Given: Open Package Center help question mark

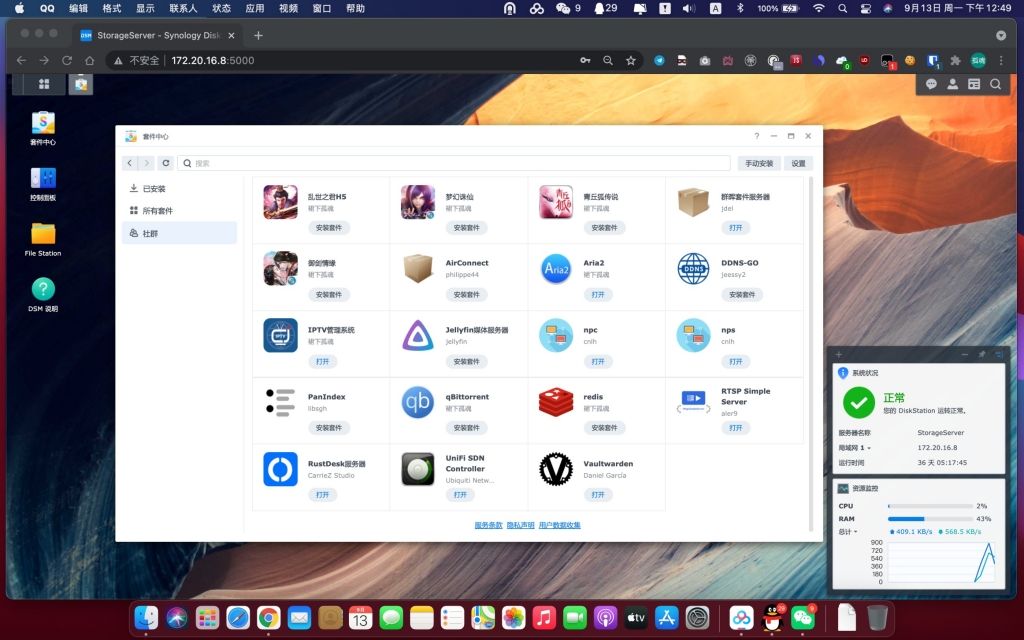Looking at the screenshot, I should tap(757, 136).
